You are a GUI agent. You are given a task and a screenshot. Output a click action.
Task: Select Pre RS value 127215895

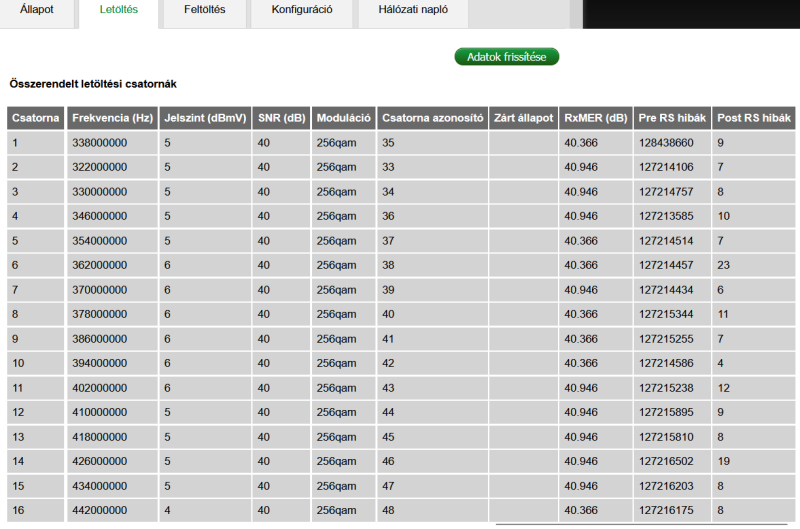pos(672,412)
